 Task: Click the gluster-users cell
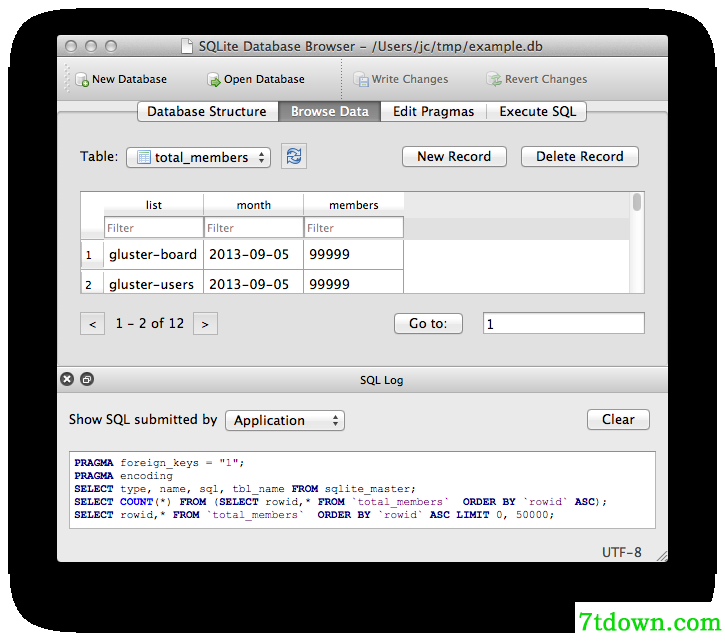(154, 282)
